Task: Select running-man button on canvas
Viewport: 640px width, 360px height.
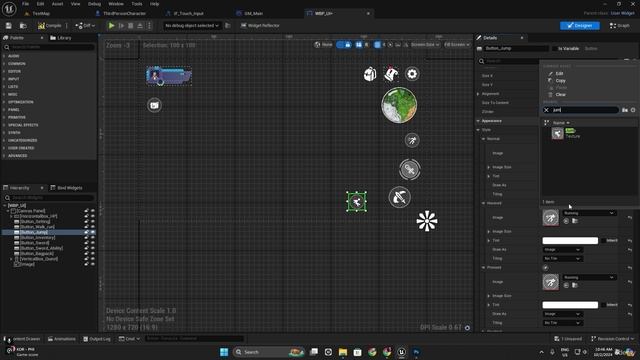Action: pos(412,140)
